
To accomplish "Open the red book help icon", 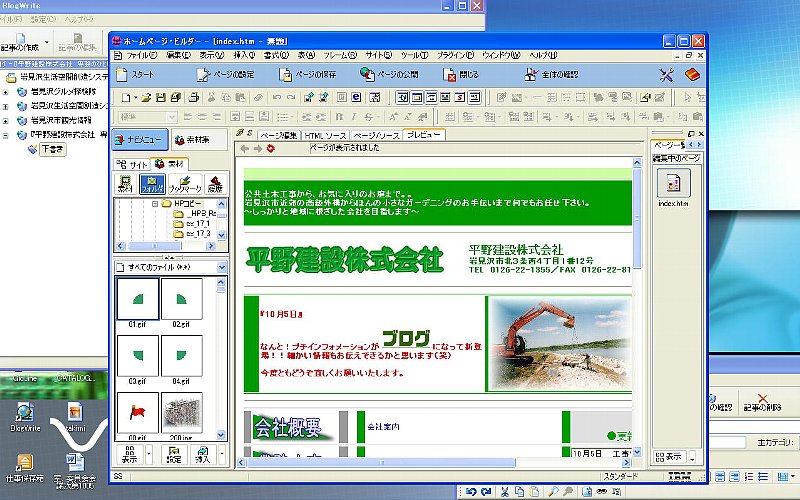I will 692,75.
